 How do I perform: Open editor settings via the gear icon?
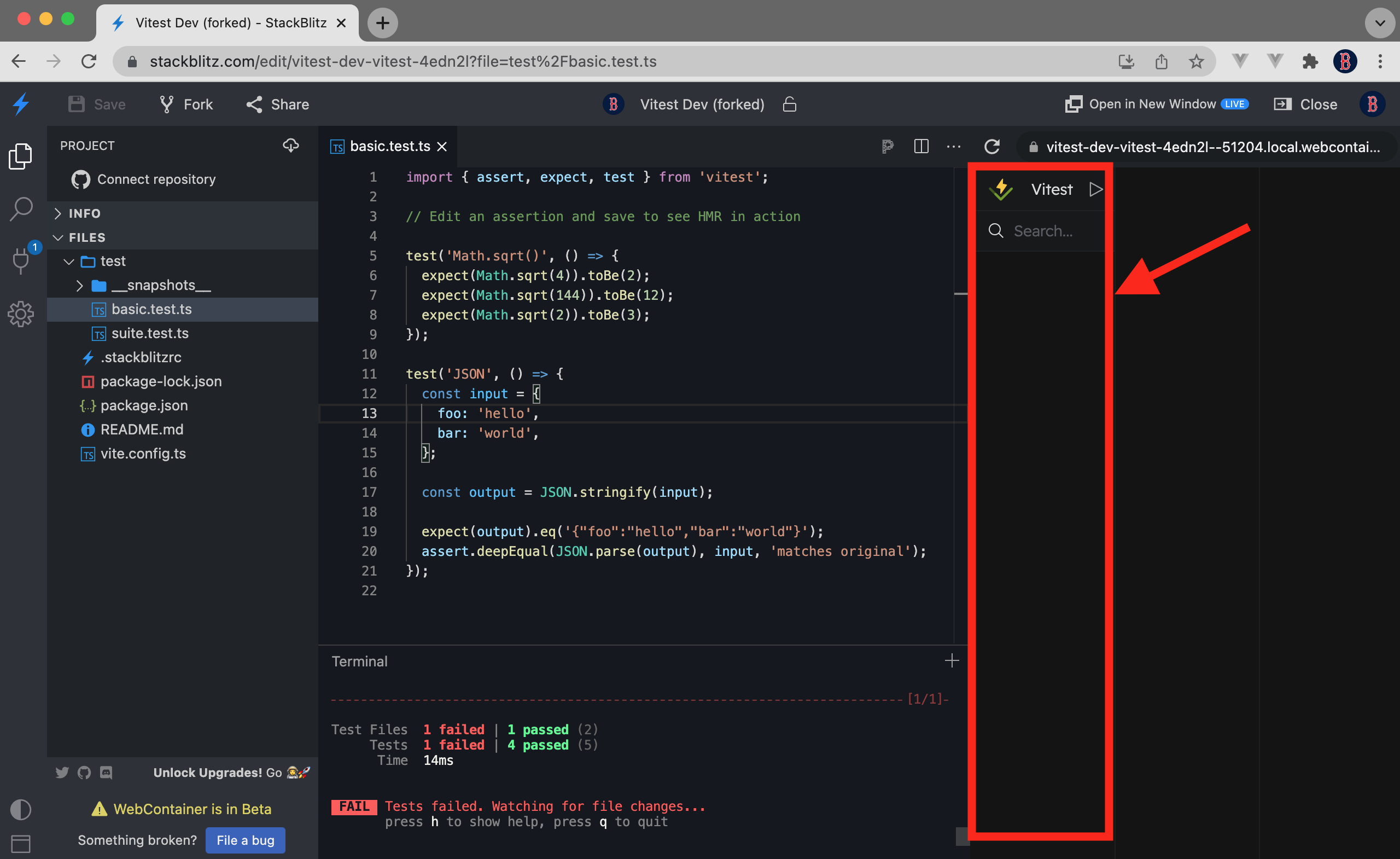[x=21, y=314]
